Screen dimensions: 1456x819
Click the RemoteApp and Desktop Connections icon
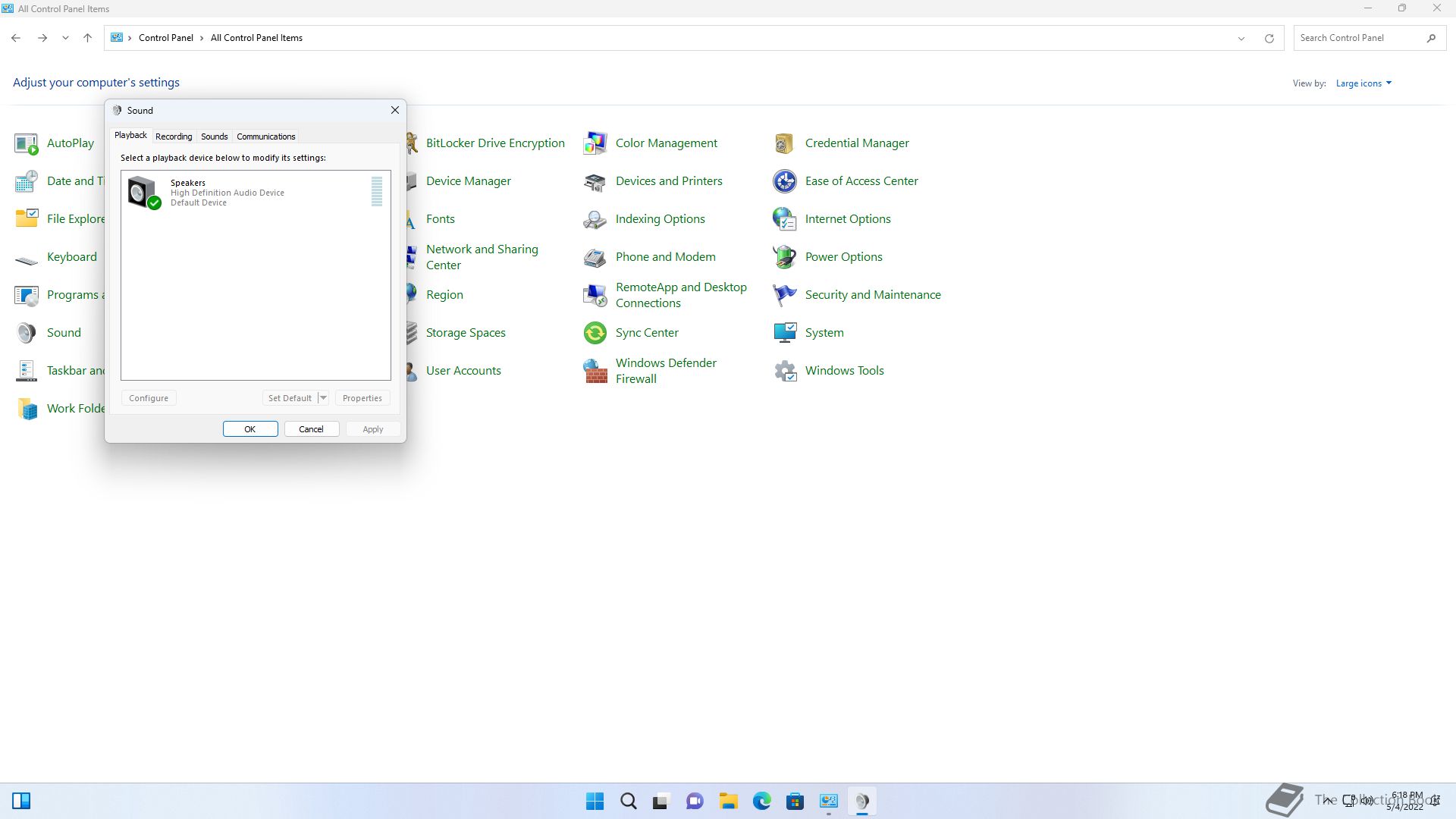pyautogui.click(x=595, y=295)
